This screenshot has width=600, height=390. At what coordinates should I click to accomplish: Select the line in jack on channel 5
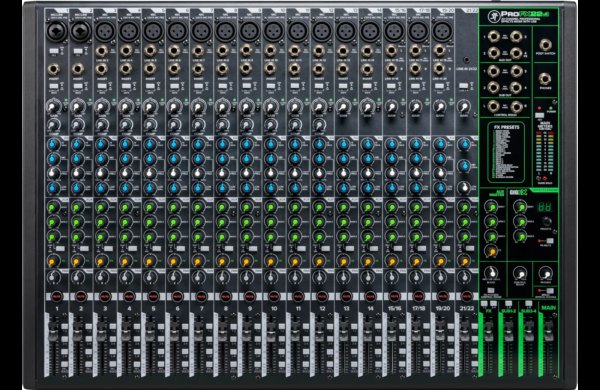click(150, 51)
